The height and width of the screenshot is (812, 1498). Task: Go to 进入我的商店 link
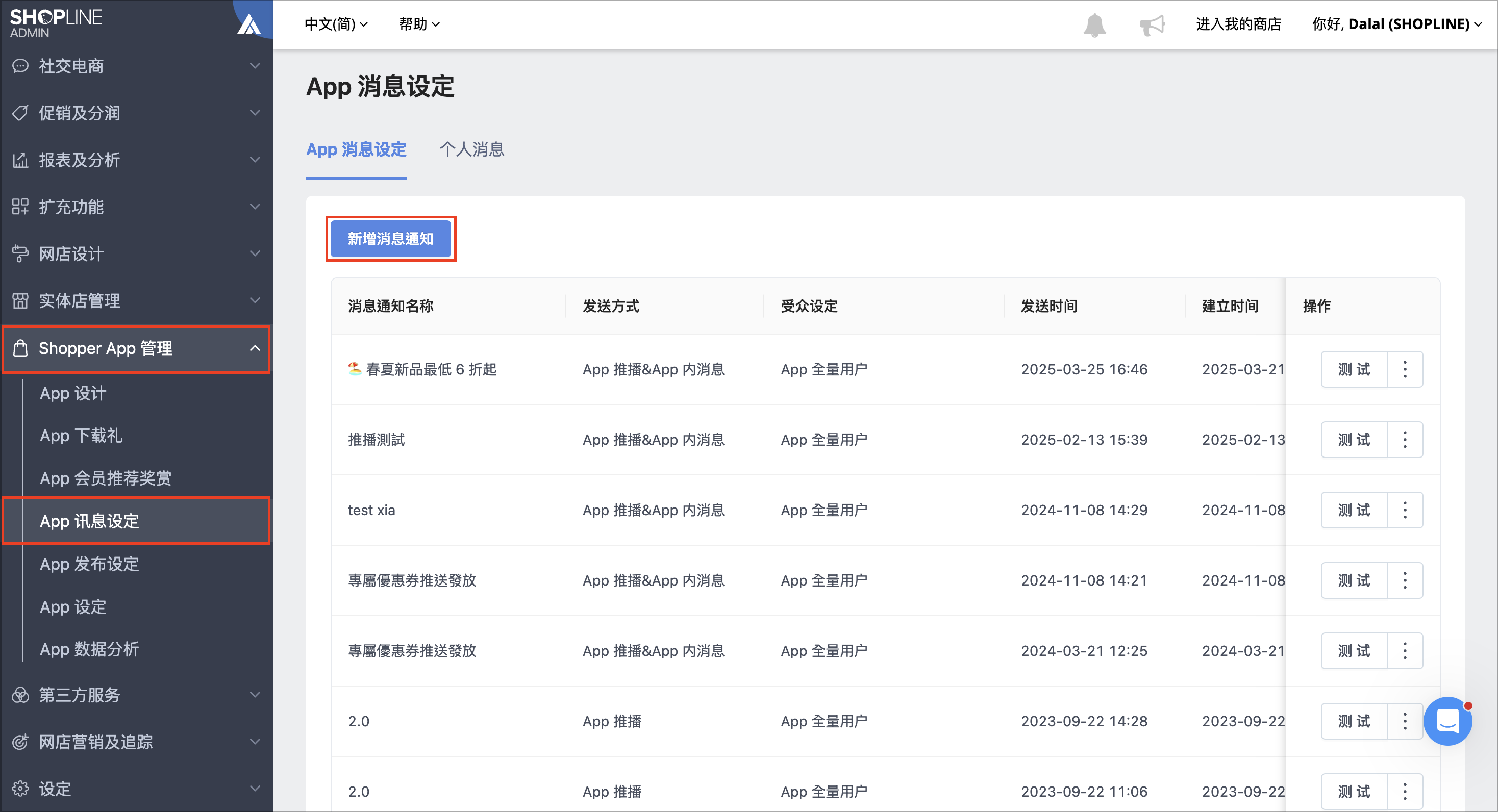click(x=1239, y=24)
